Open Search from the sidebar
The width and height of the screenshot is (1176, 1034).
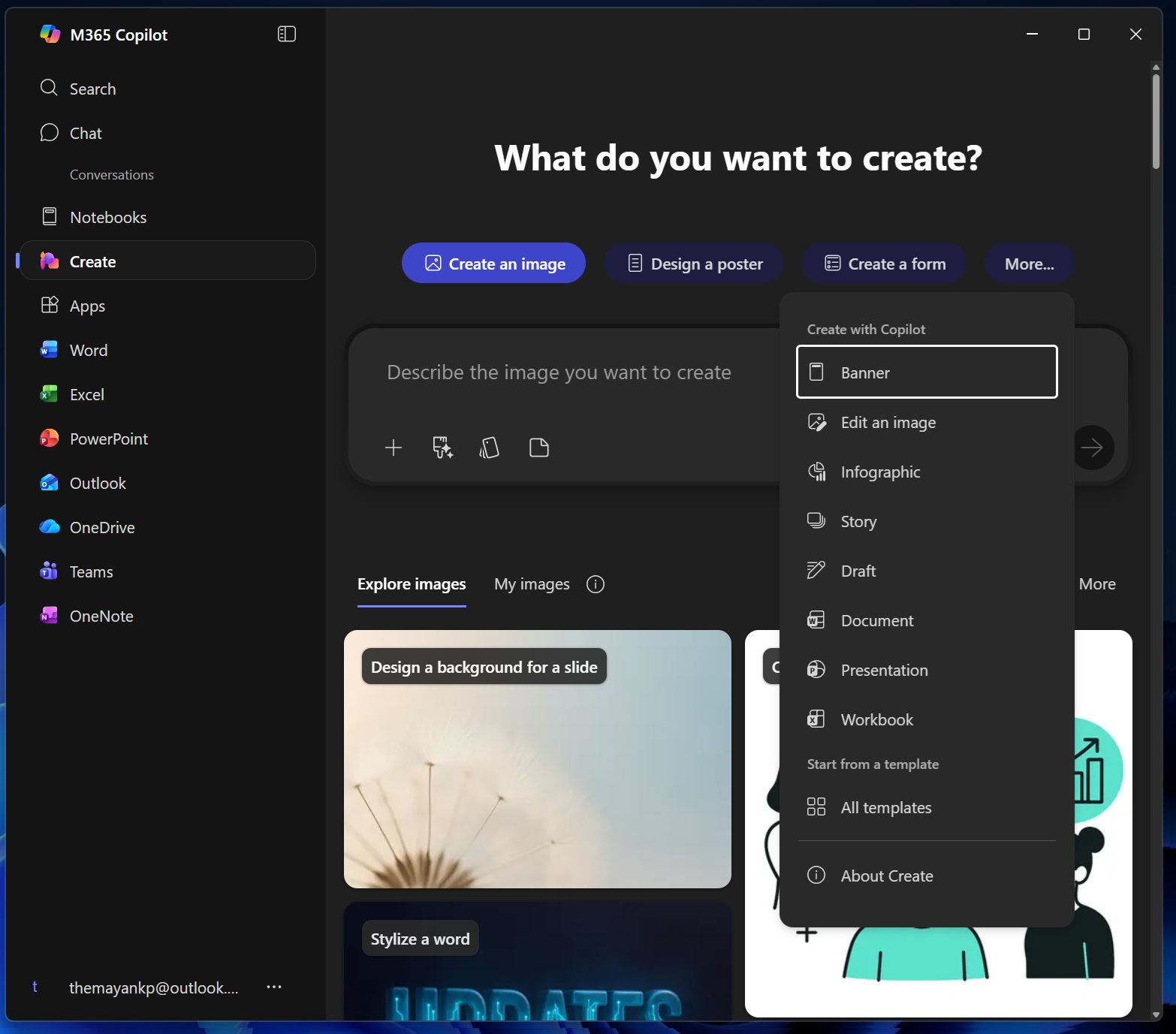(92, 88)
